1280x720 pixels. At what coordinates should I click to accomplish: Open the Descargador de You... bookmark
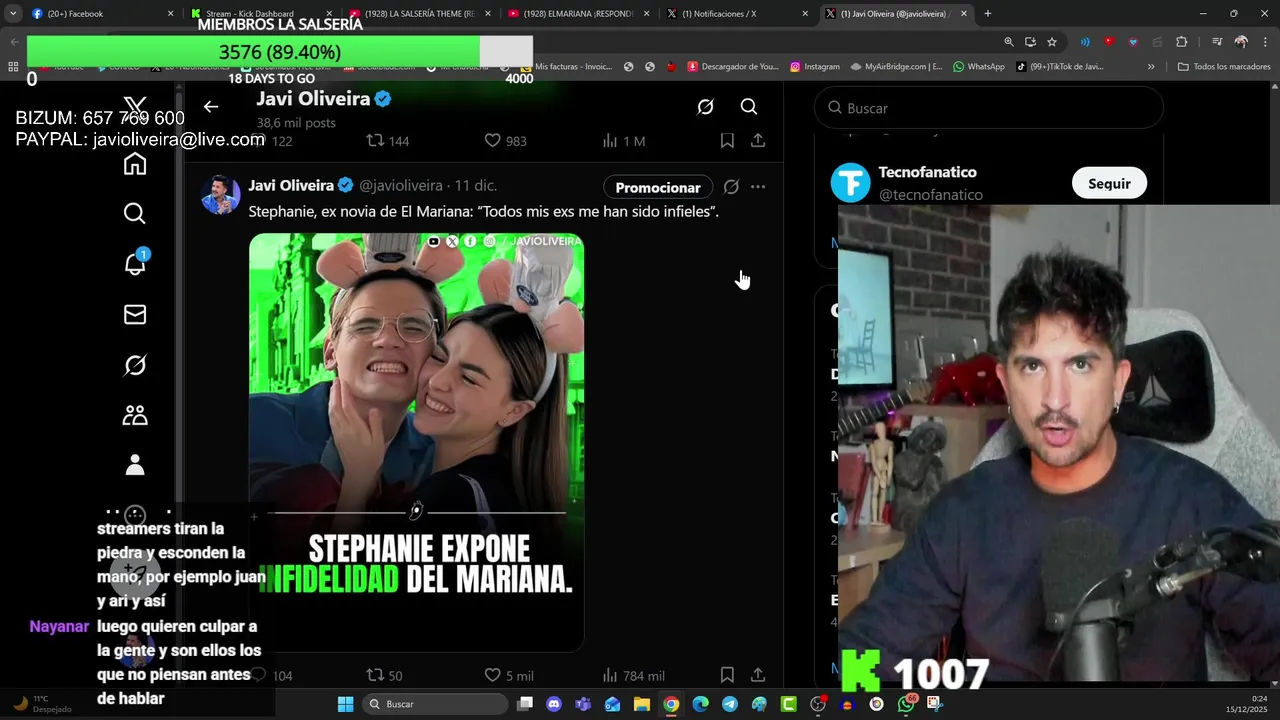pyautogui.click(x=732, y=67)
